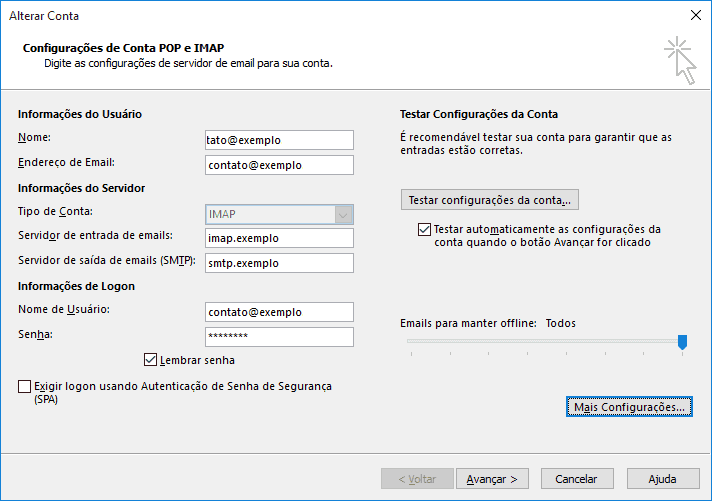Focus the Senha password field
This screenshot has height=501, width=712.
pyautogui.click(x=279, y=337)
